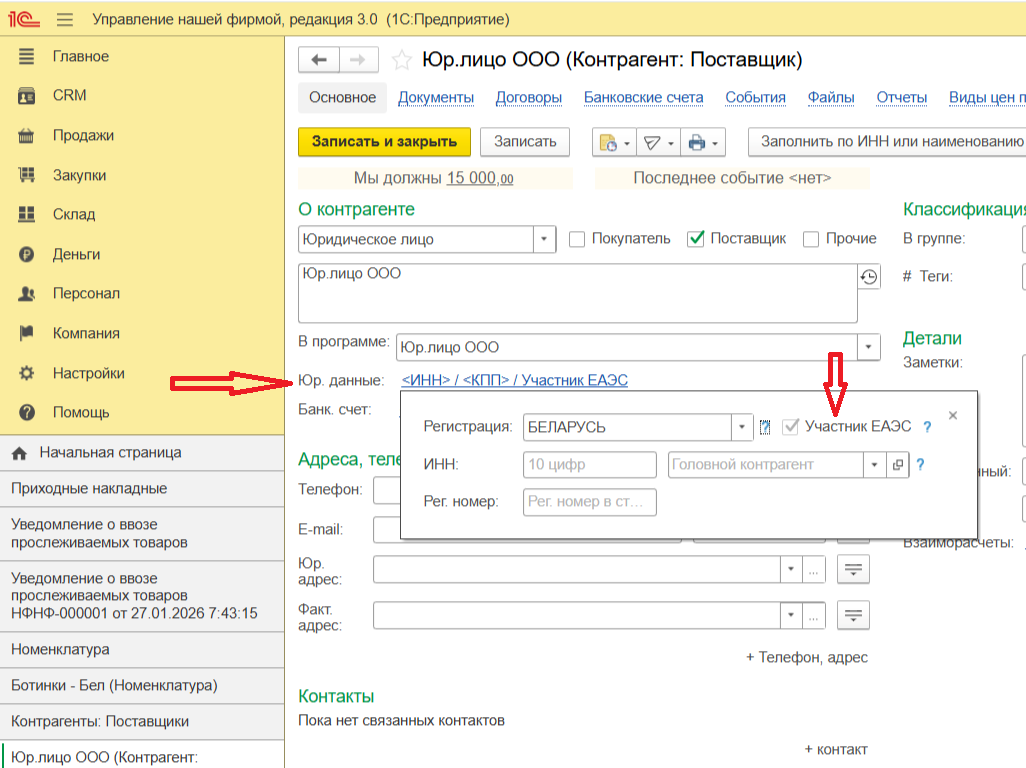Click the Юр. адрес comment lines icon

click(x=853, y=569)
